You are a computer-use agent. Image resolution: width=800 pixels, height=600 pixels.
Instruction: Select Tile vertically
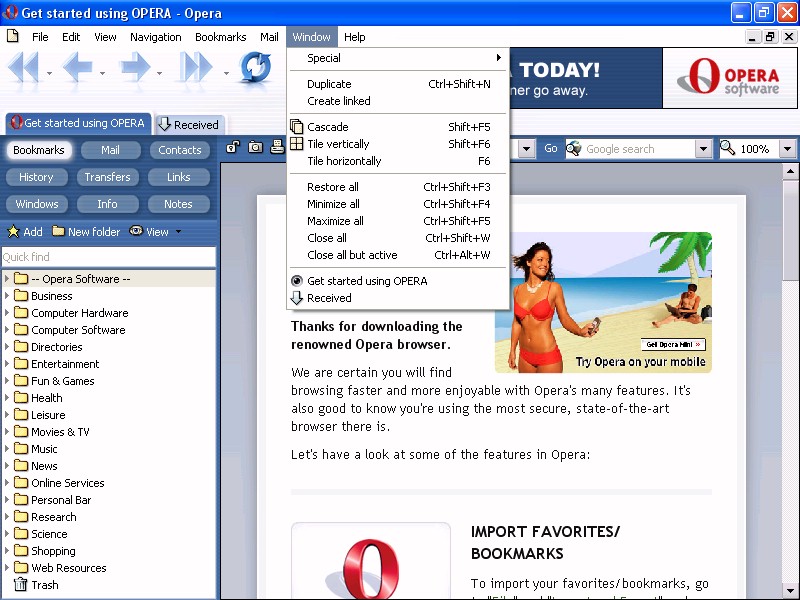click(398, 144)
